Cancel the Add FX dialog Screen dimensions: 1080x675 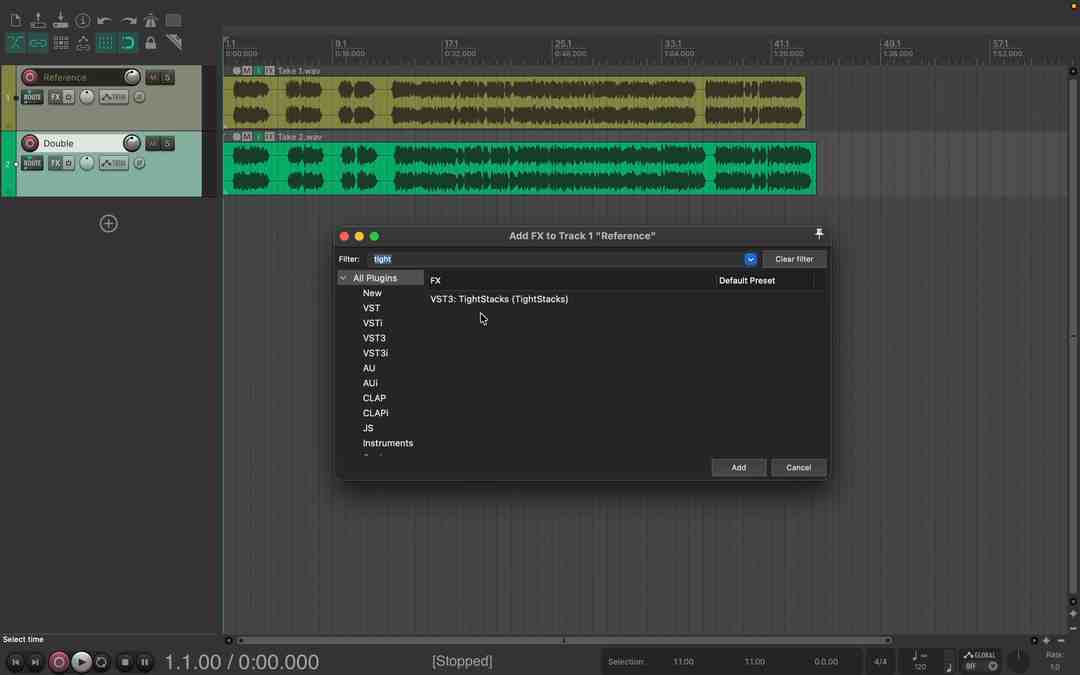(x=798, y=468)
